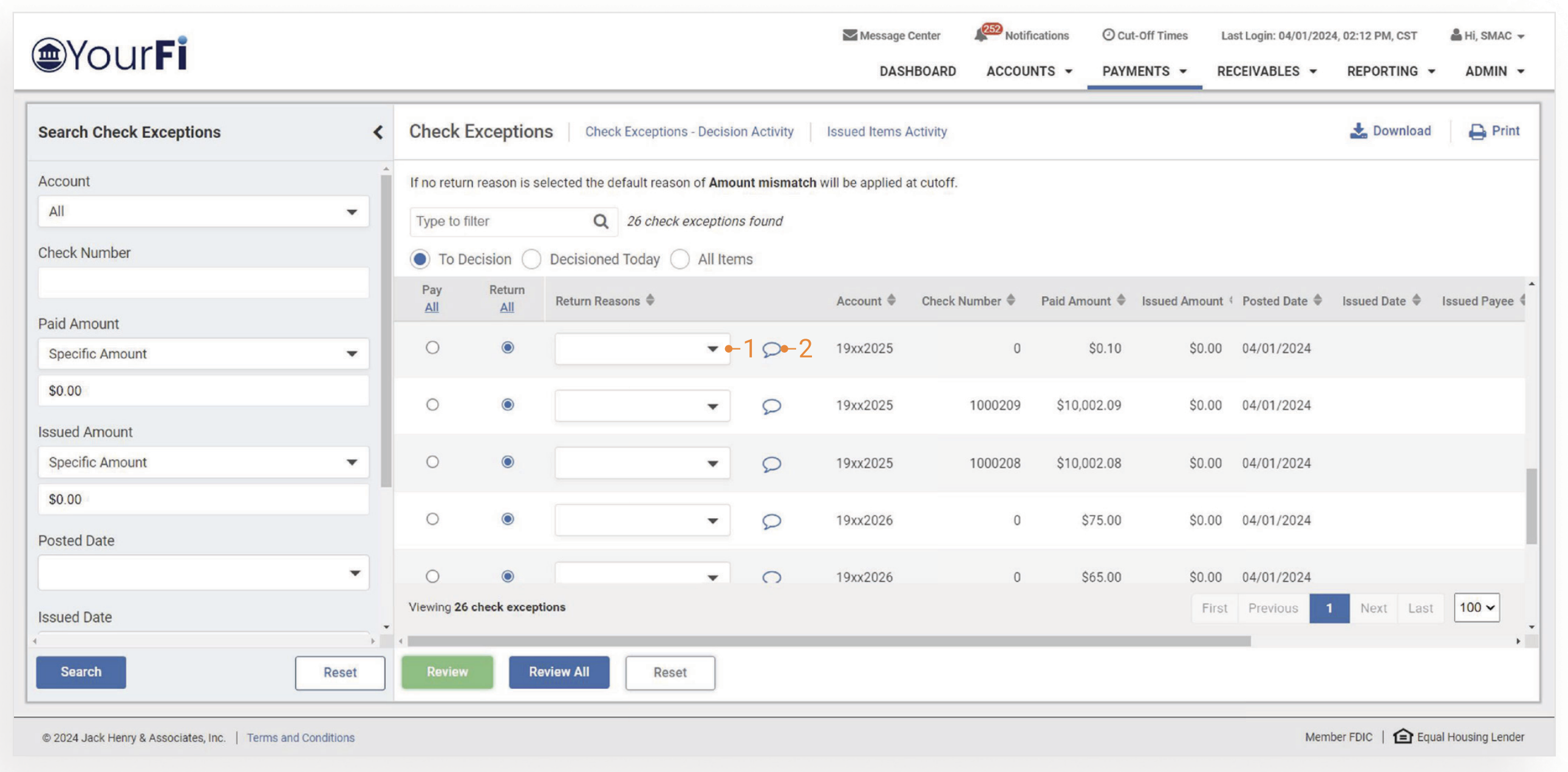
Task: Click the Download icon
Action: 1358,131
